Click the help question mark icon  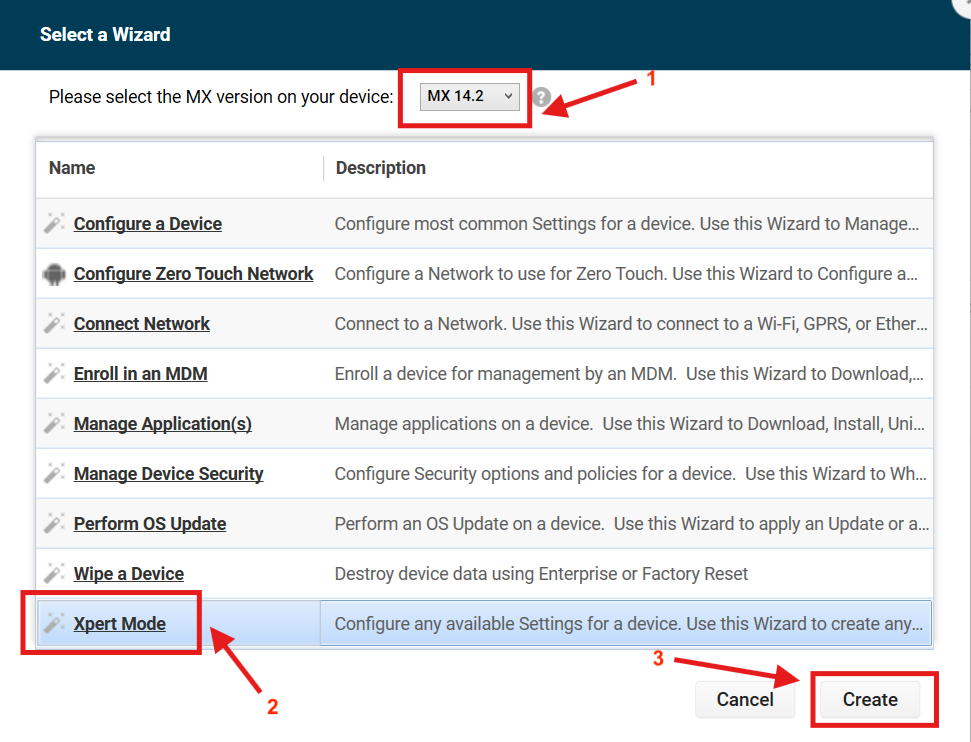(542, 97)
